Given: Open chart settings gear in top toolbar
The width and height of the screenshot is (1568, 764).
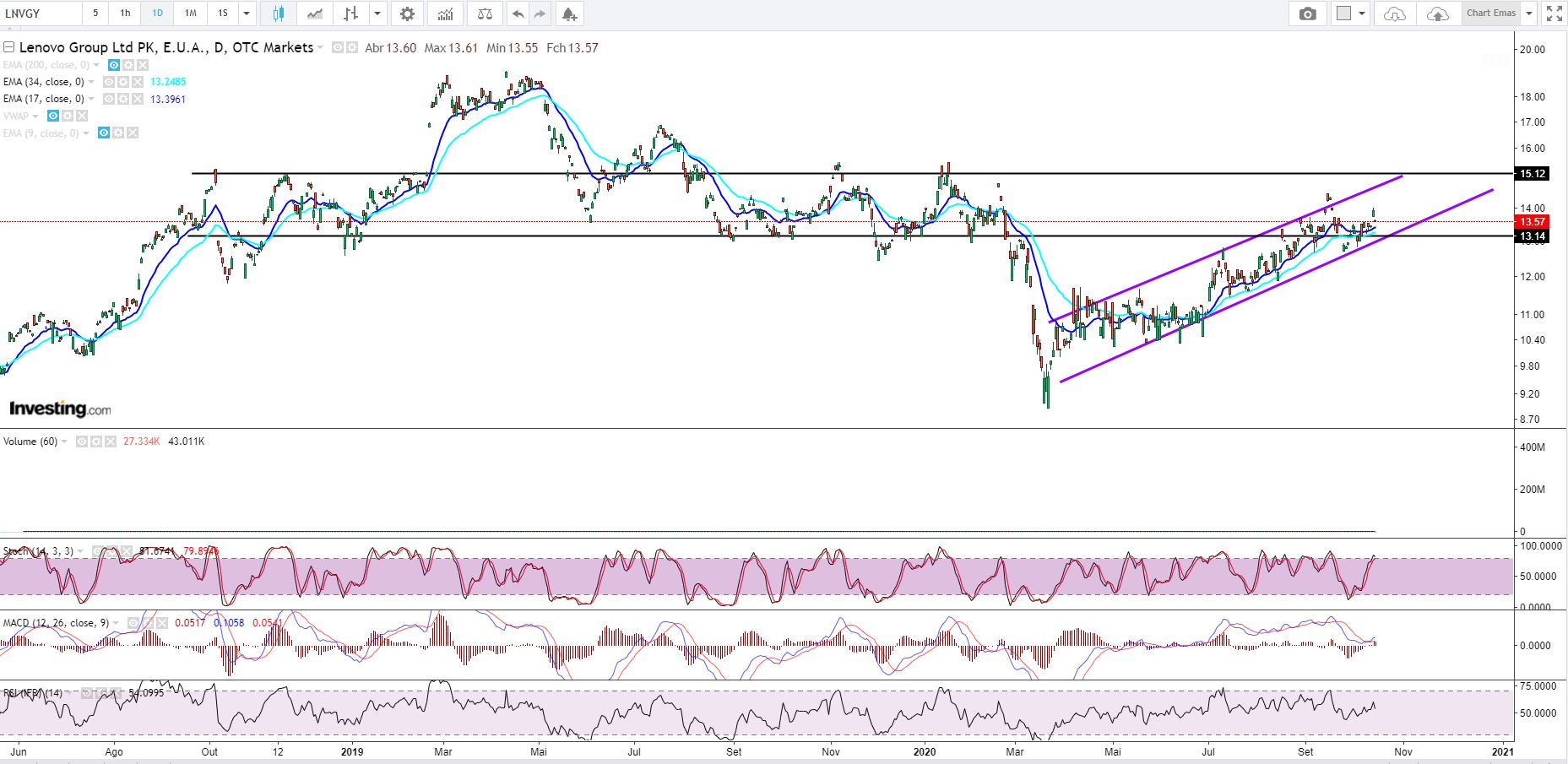Looking at the screenshot, I should click(408, 14).
